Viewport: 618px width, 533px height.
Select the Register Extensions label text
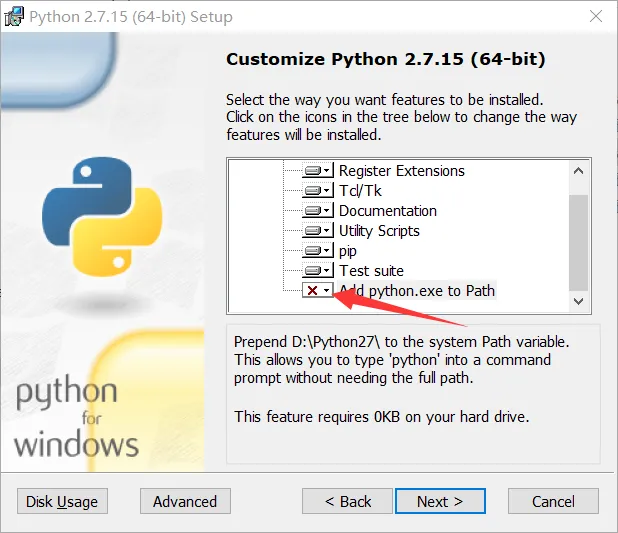tap(401, 171)
